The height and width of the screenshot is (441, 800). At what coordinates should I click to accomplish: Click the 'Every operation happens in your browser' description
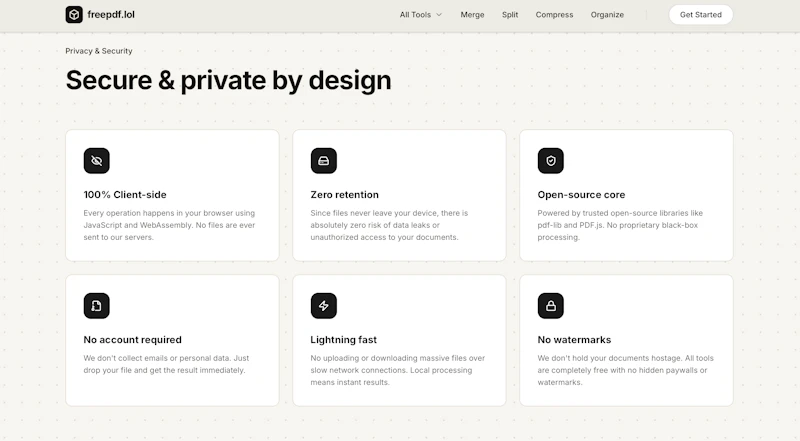pos(169,225)
